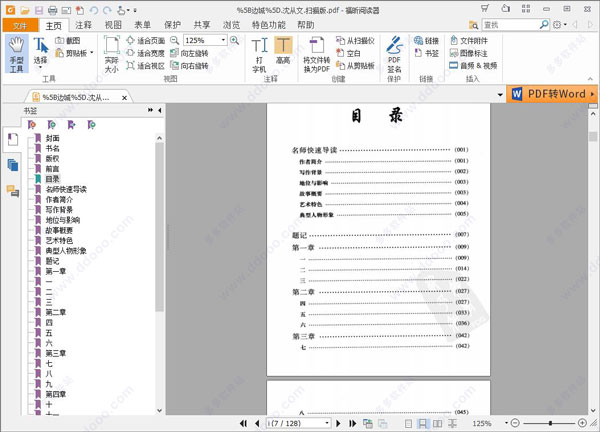Fit to visible area
600x432 pixels.
(x=146, y=66)
